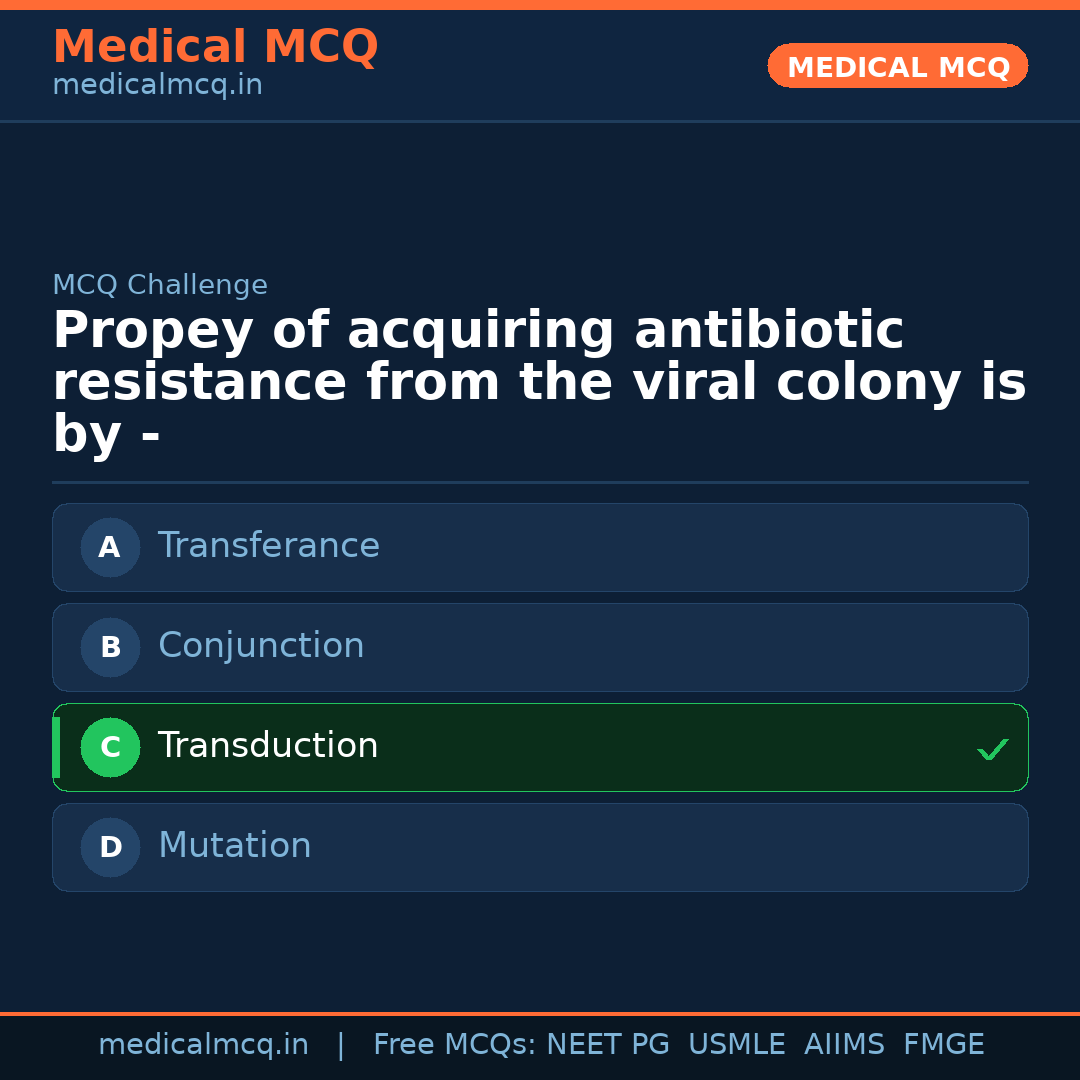Image resolution: width=1080 pixels, height=1080 pixels.
Task: Visit medicalmcq.in link under the header
Action: tap(157, 86)
